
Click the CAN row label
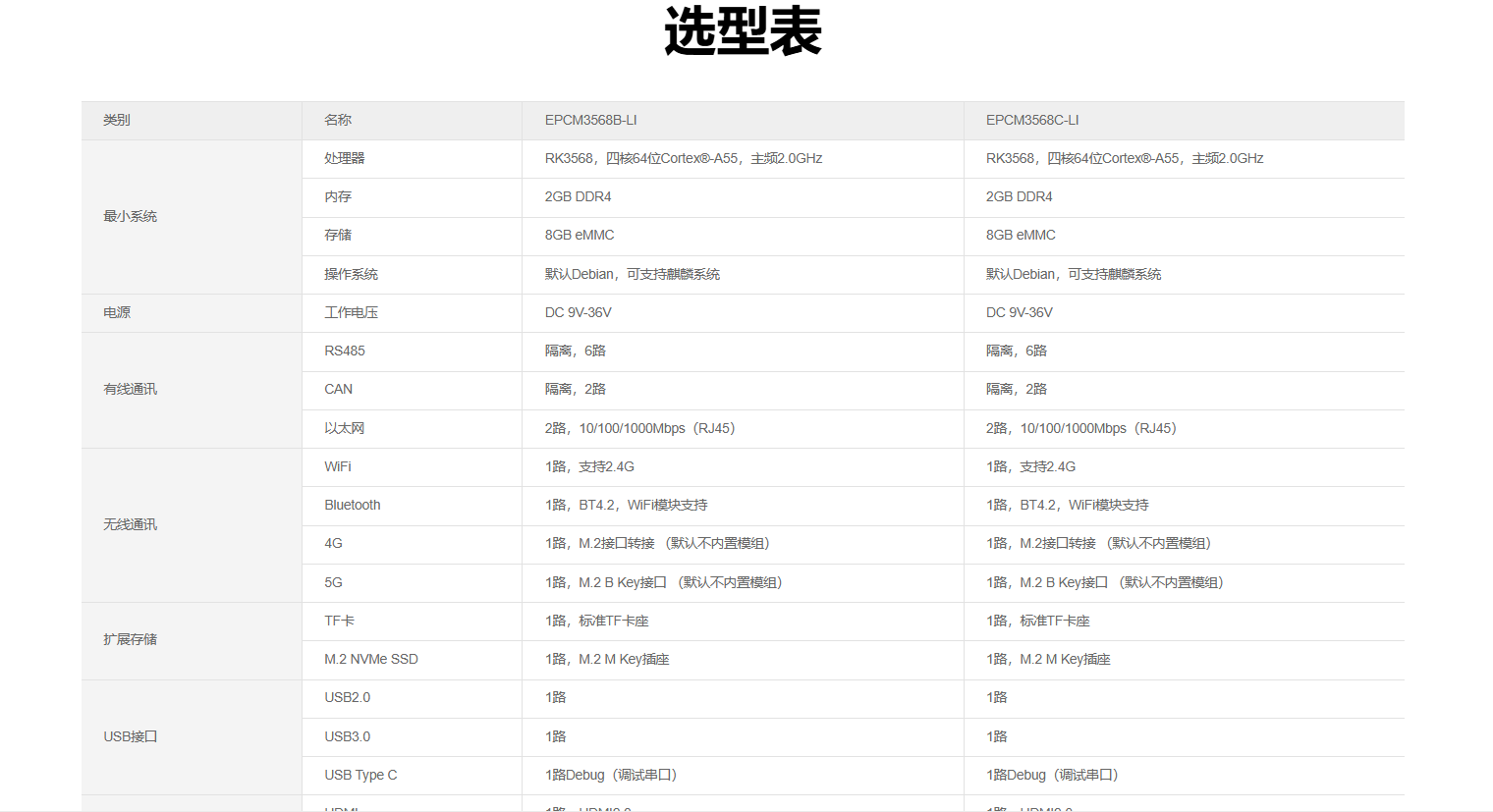(339, 389)
